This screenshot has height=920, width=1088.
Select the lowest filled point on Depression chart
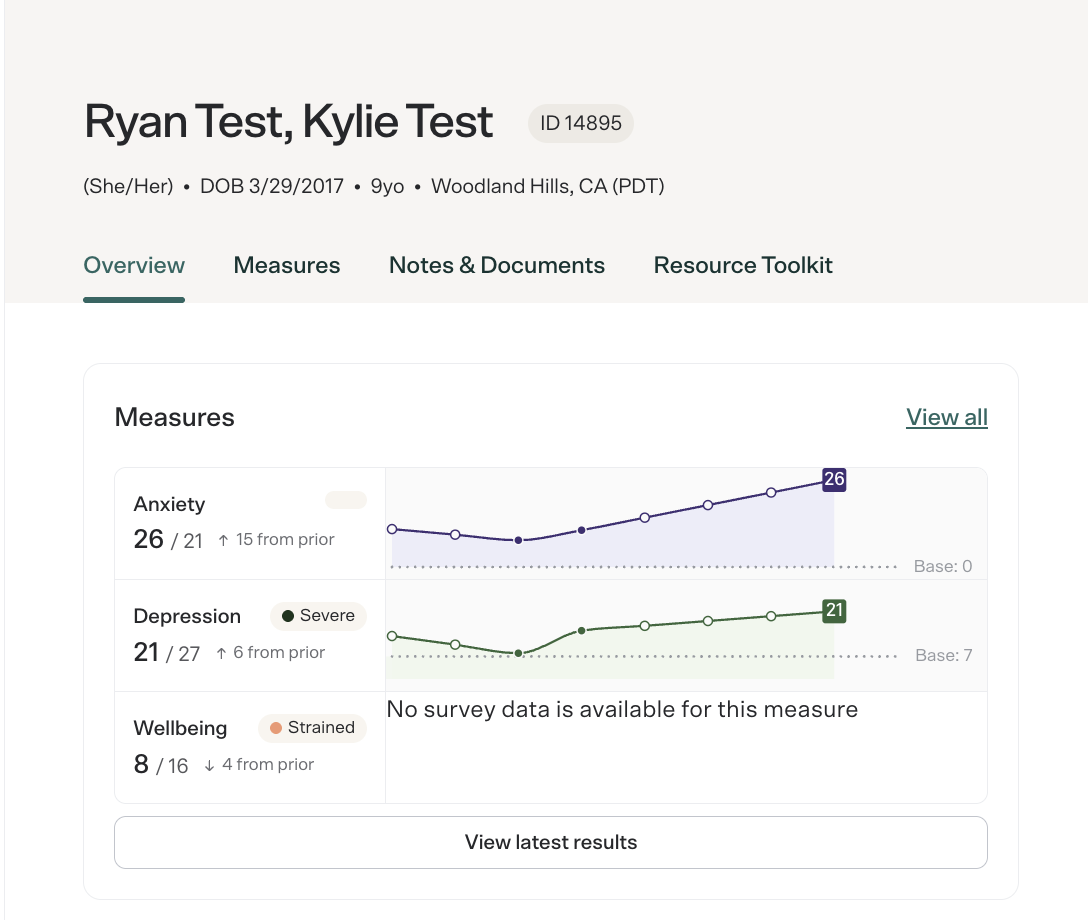pos(518,654)
